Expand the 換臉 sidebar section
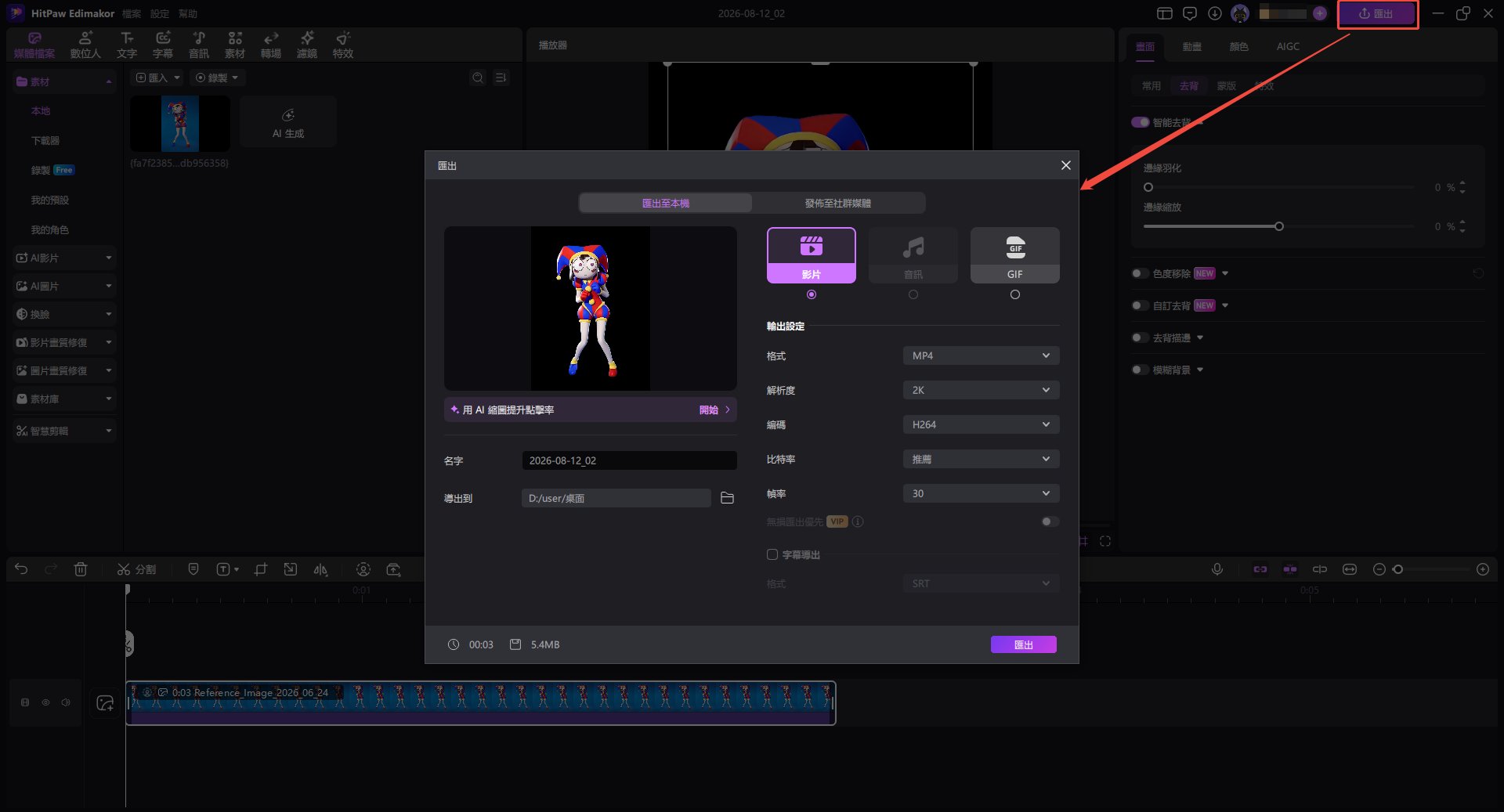Screen dimensions: 1504x812 click(x=64, y=314)
